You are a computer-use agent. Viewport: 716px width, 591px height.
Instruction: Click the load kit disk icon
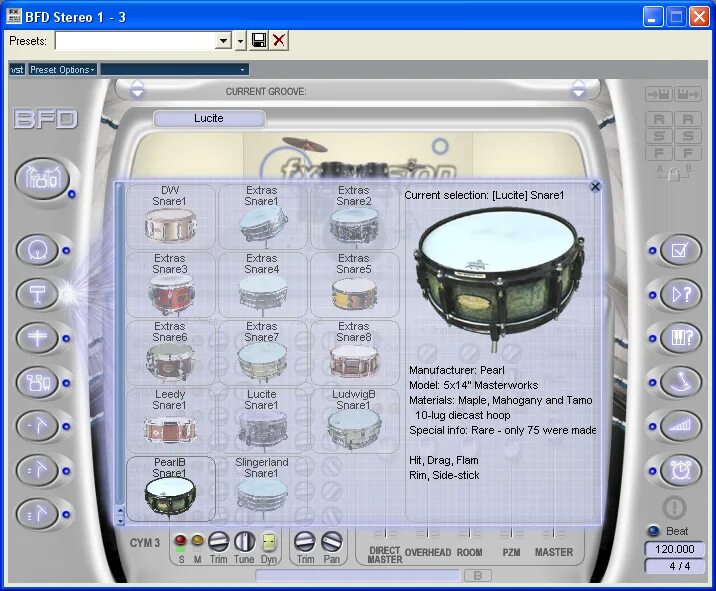point(658,95)
